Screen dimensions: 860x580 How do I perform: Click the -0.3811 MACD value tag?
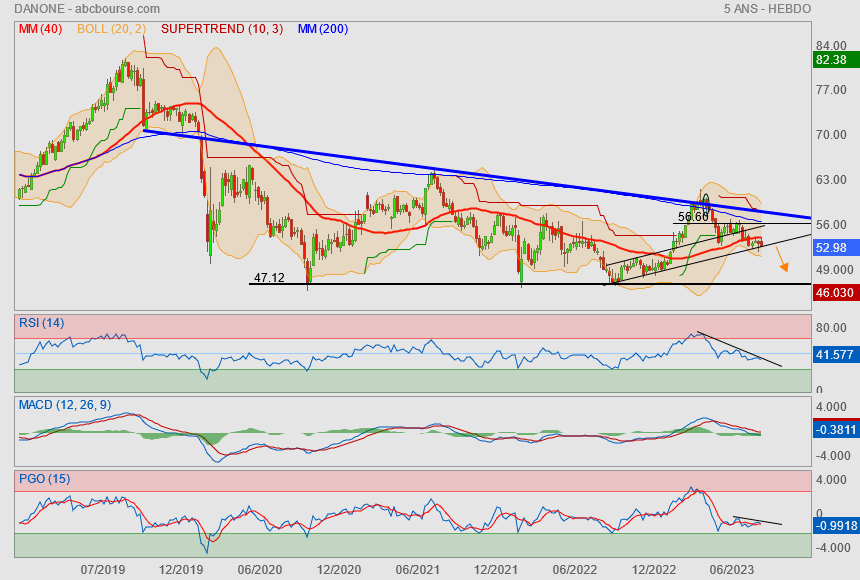(x=836, y=430)
